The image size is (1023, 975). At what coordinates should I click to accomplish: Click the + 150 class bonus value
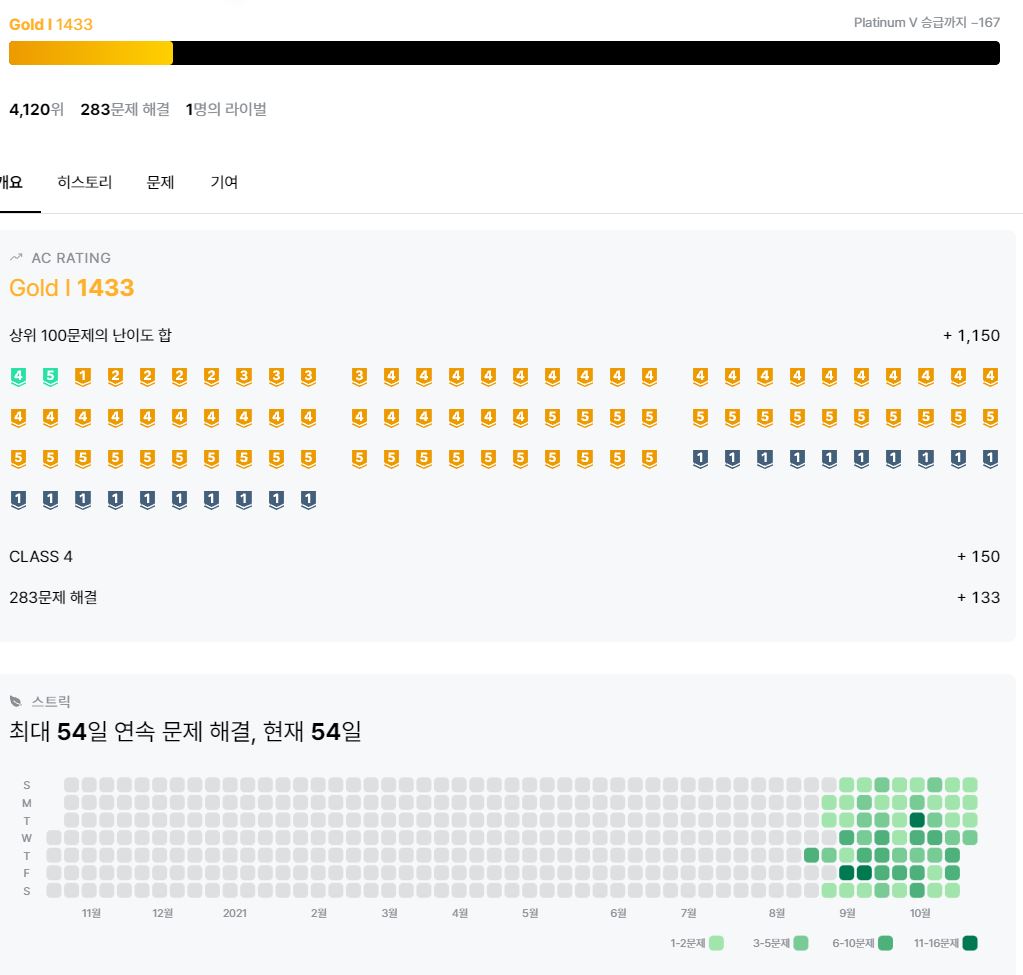click(x=978, y=557)
